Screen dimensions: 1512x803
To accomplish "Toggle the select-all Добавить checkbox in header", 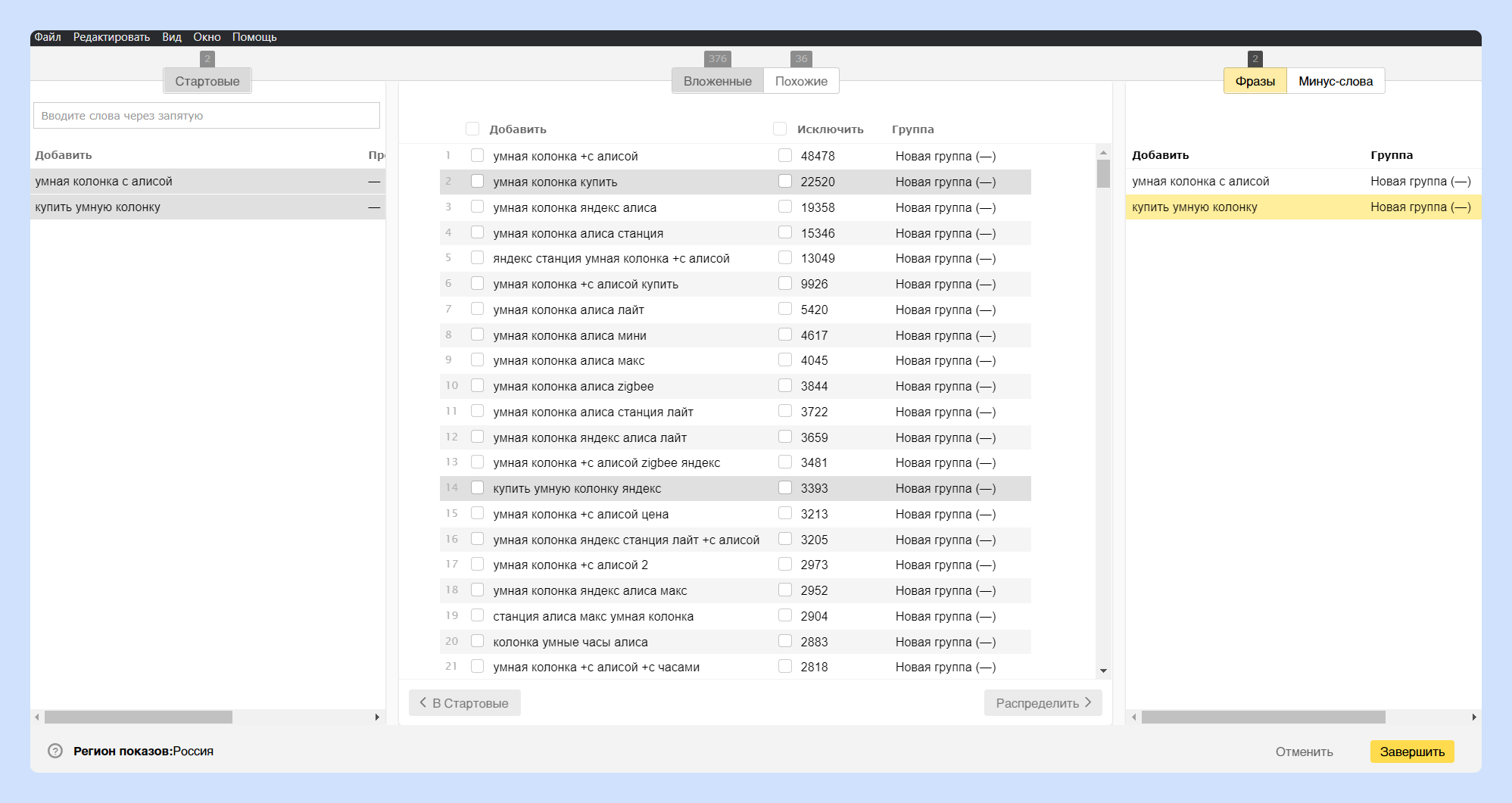I will point(472,129).
